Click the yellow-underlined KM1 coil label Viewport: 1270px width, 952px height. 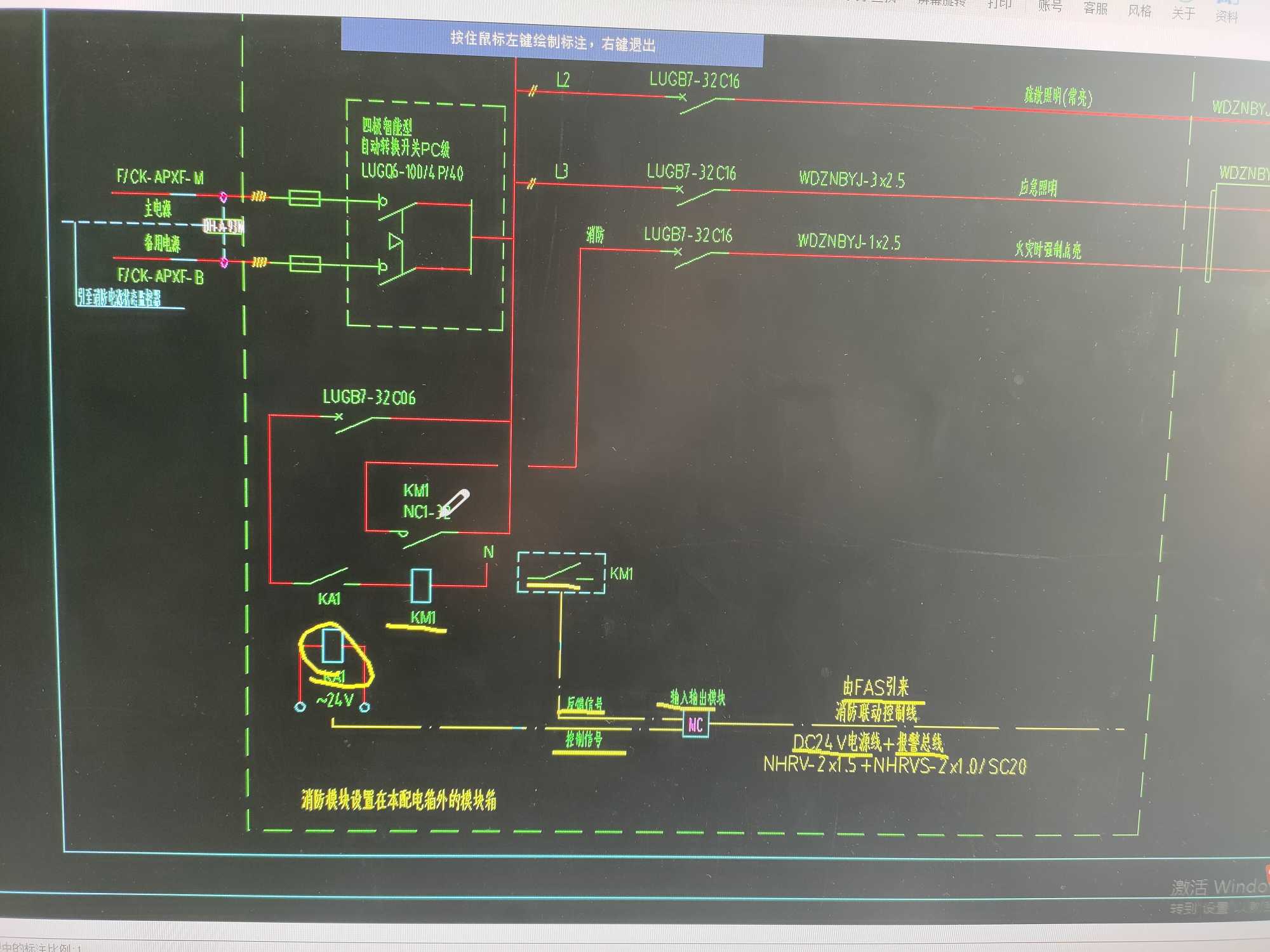pos(423,618)
